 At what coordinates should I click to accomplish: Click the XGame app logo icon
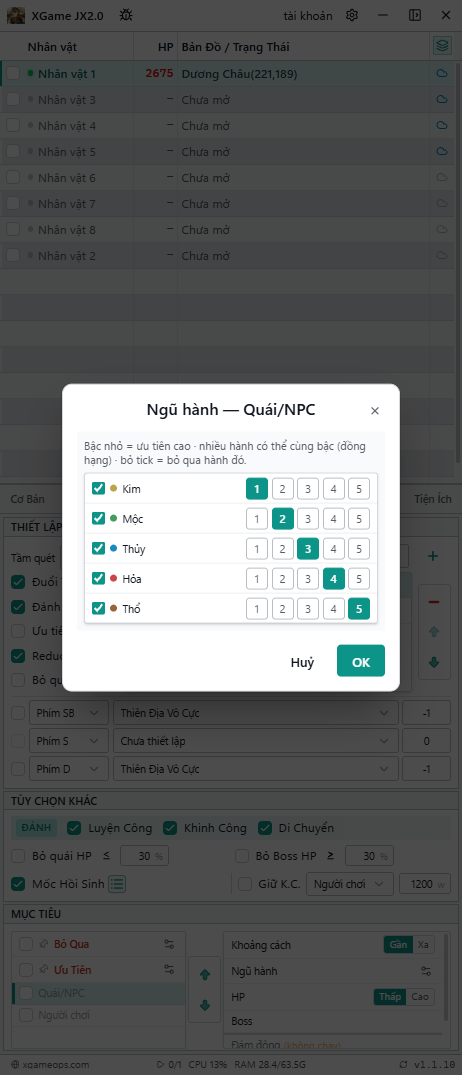pos(16,15)
